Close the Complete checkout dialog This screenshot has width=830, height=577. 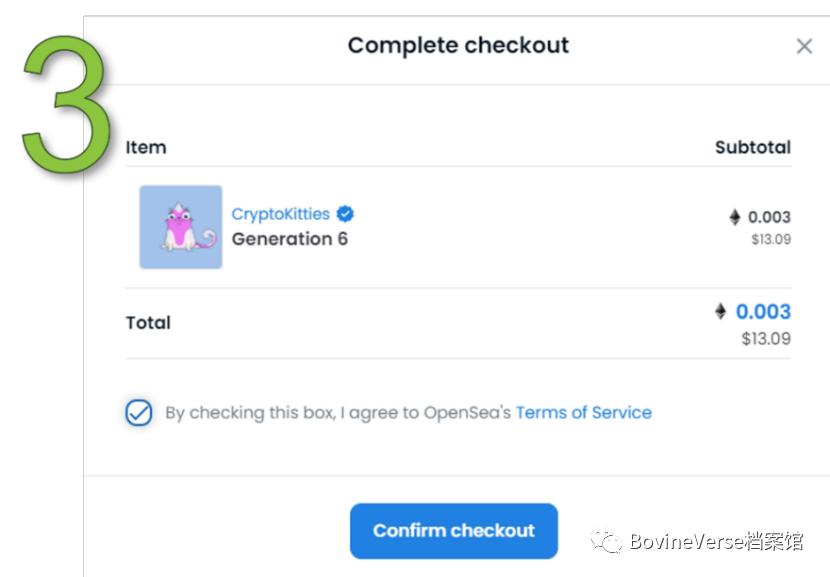(x=804, y=46)
